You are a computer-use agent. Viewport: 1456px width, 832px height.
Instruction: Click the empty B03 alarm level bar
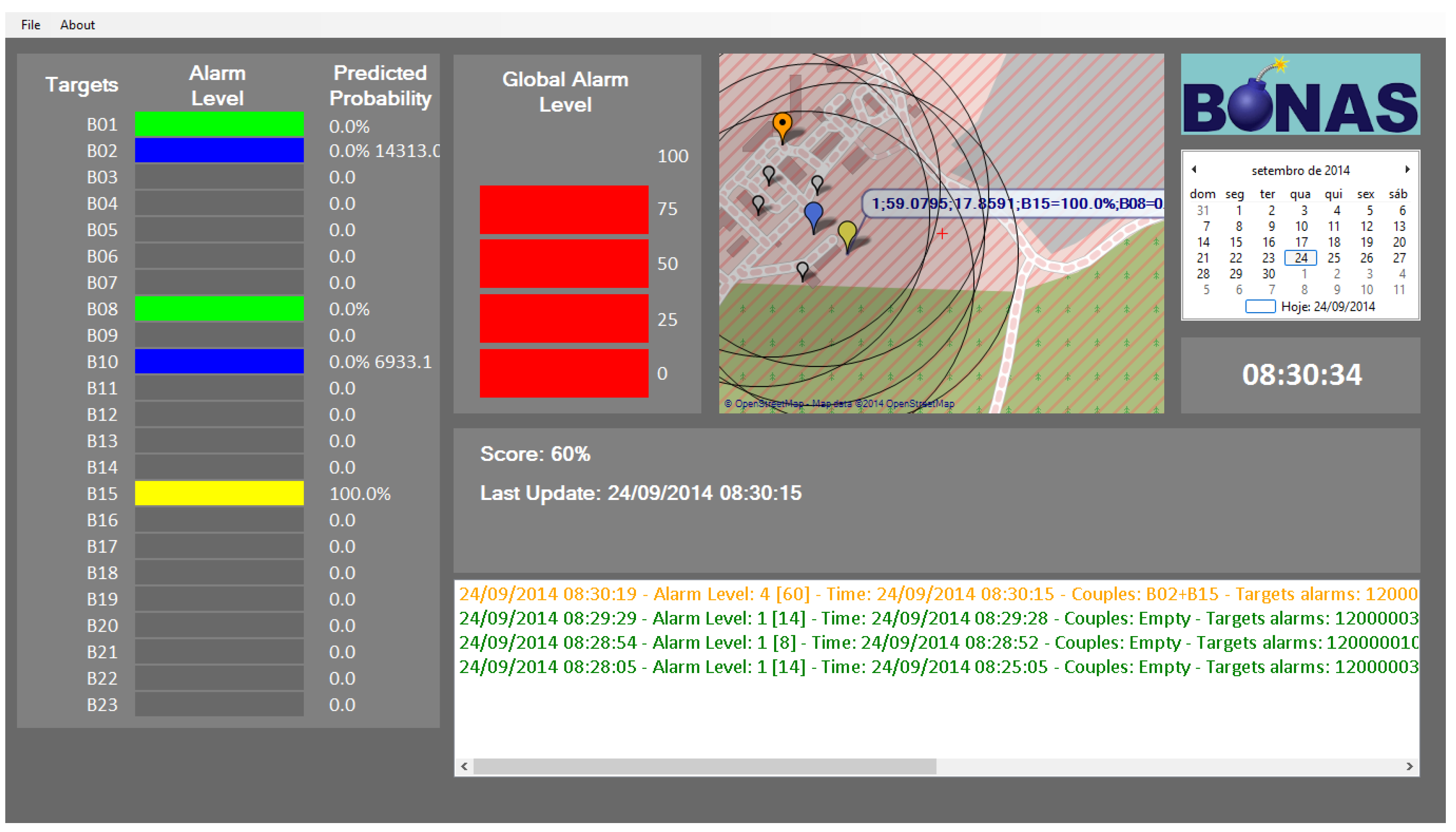click(219, 176)
